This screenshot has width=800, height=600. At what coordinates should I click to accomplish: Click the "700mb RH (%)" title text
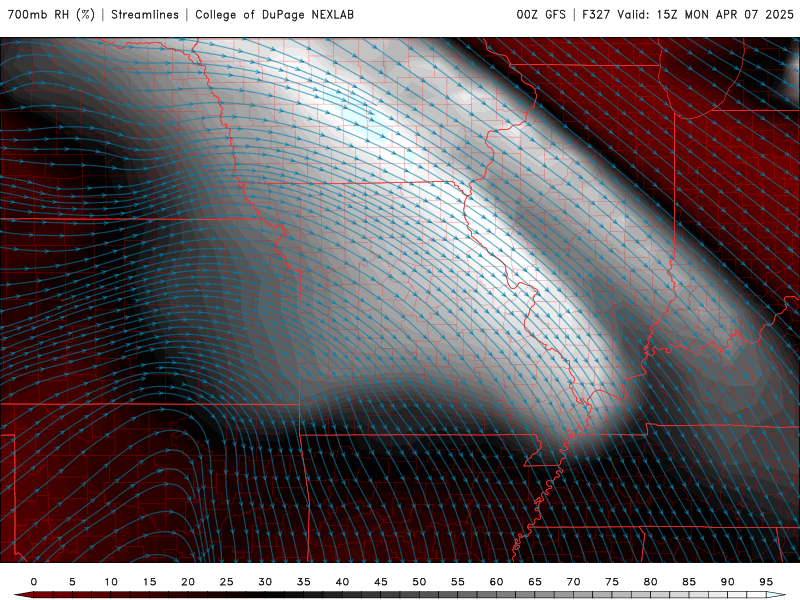(x=52, y=15)
